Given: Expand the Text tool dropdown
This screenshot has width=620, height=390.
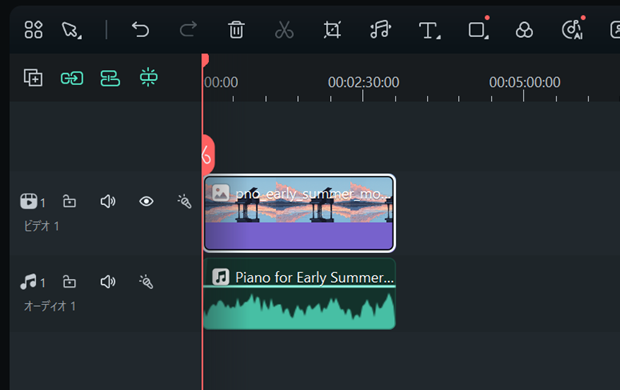Looking at the screenshot, I should tap(439, 37).
